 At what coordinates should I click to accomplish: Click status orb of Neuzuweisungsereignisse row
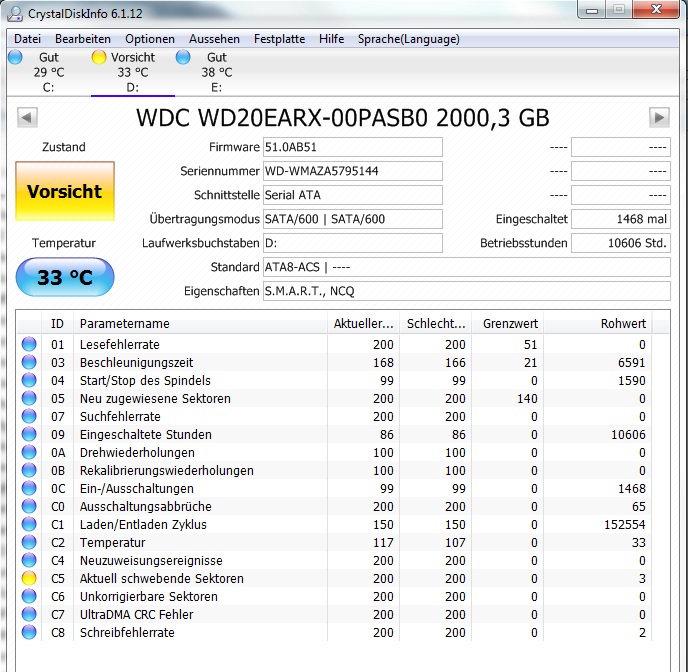29,560
